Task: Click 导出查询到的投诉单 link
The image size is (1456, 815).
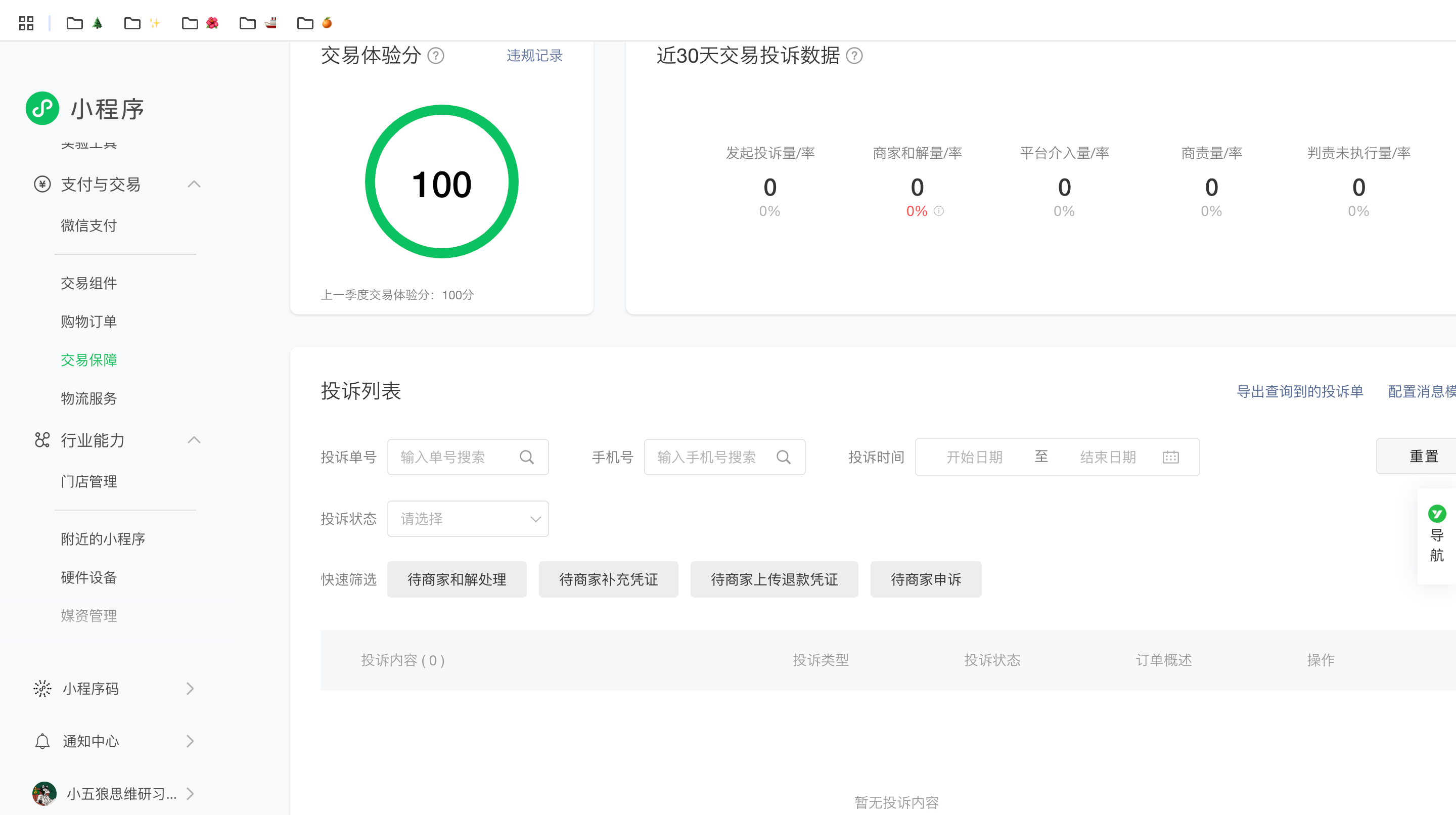Action: coord(1299,391)
